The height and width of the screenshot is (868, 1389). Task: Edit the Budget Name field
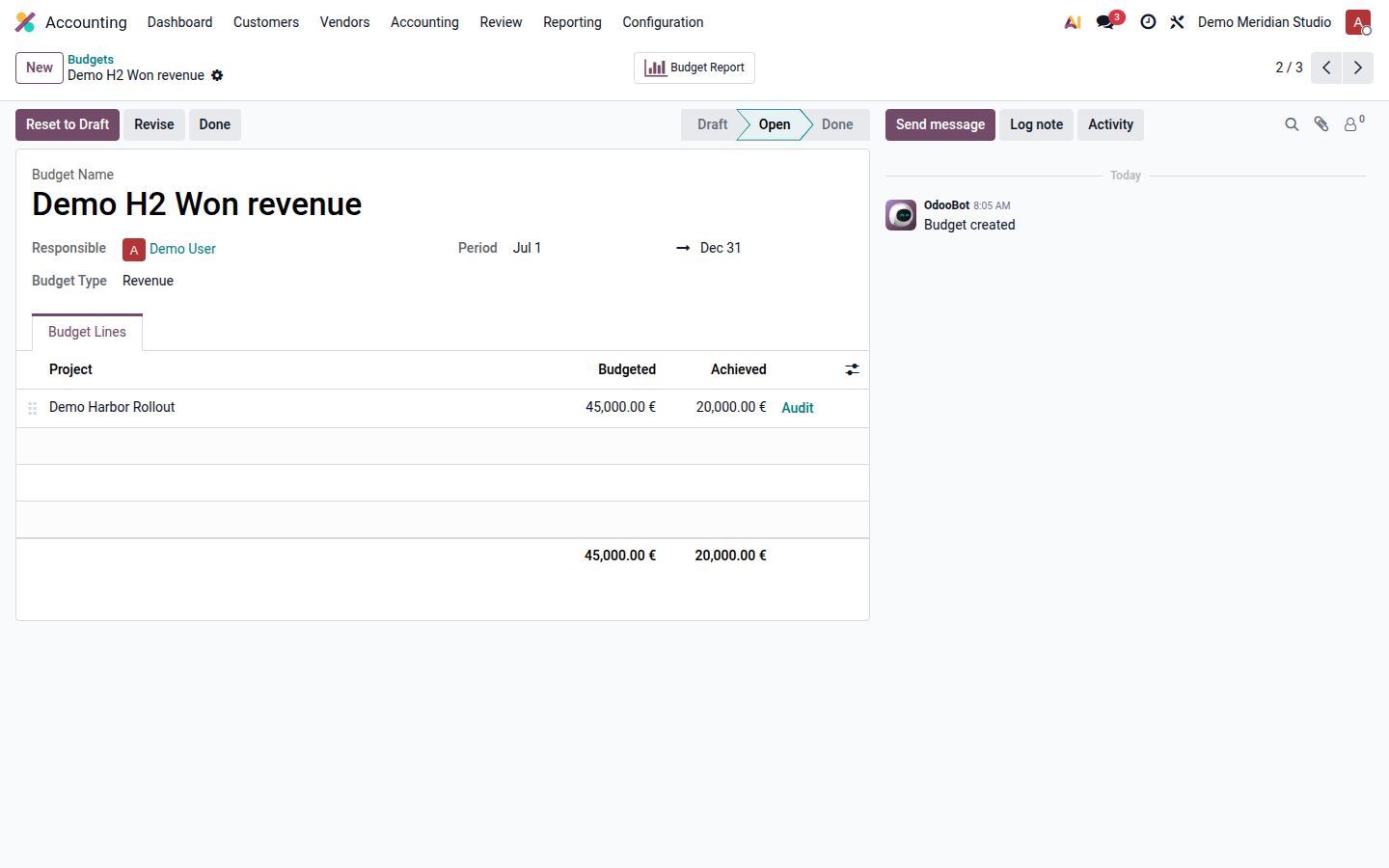pyautogui.click(x=442, y=204)
